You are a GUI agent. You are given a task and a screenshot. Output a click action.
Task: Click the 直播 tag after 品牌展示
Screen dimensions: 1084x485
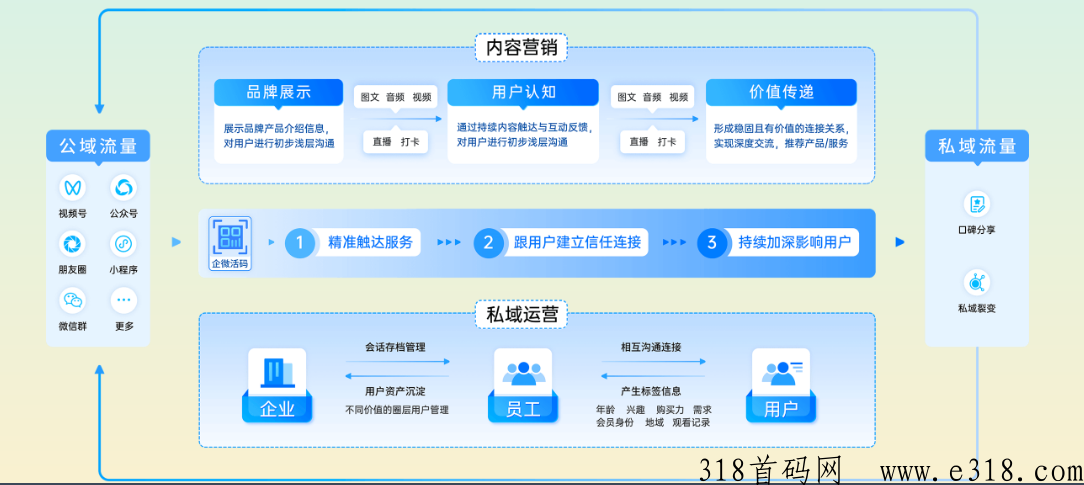382,142
